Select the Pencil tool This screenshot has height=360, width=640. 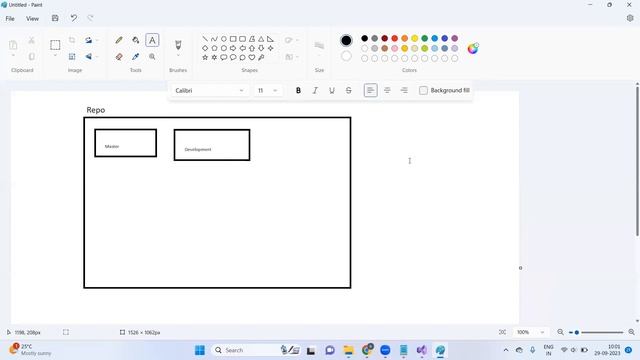pos(119,40)
